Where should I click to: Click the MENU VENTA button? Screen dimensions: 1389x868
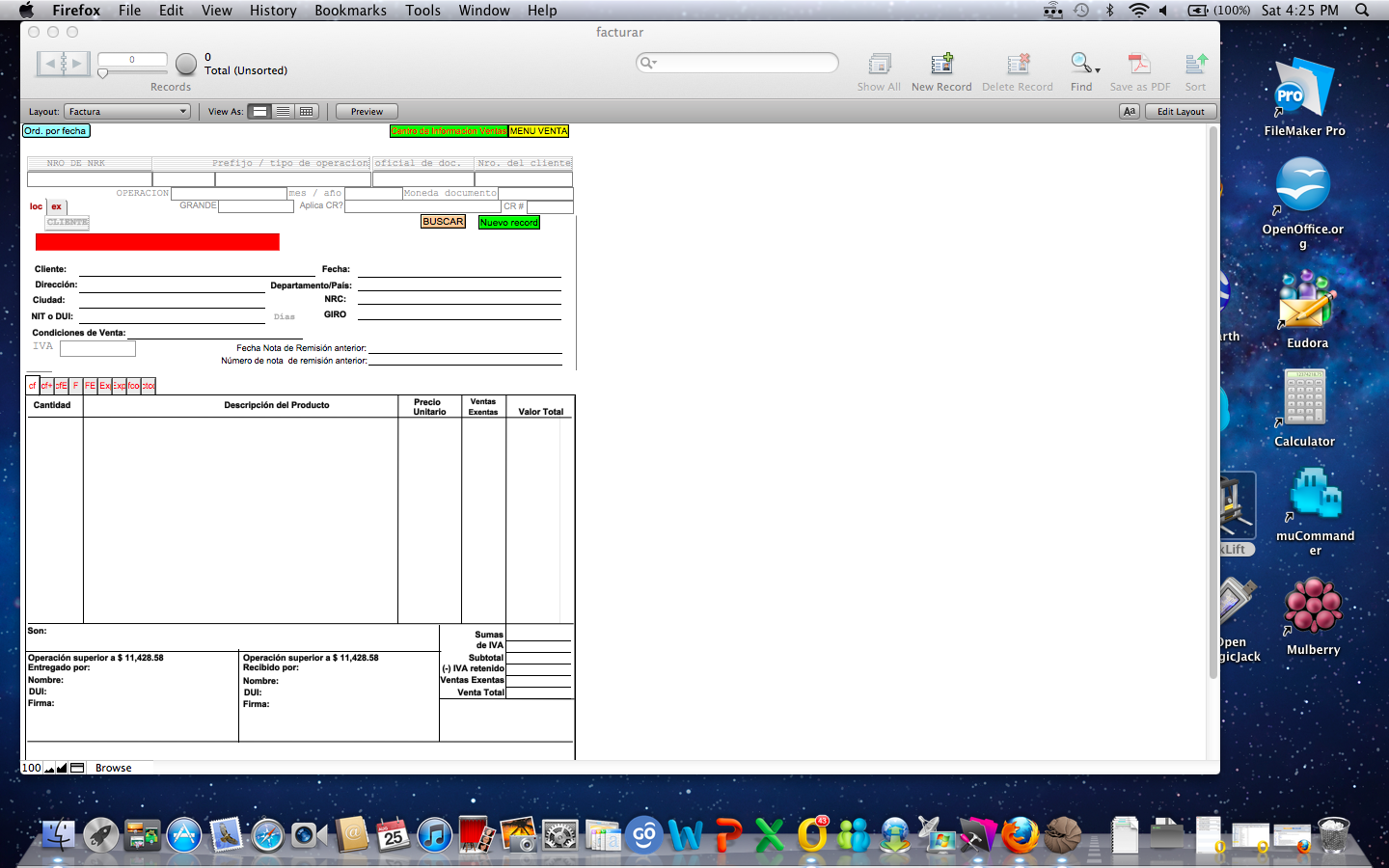point(538,131)
